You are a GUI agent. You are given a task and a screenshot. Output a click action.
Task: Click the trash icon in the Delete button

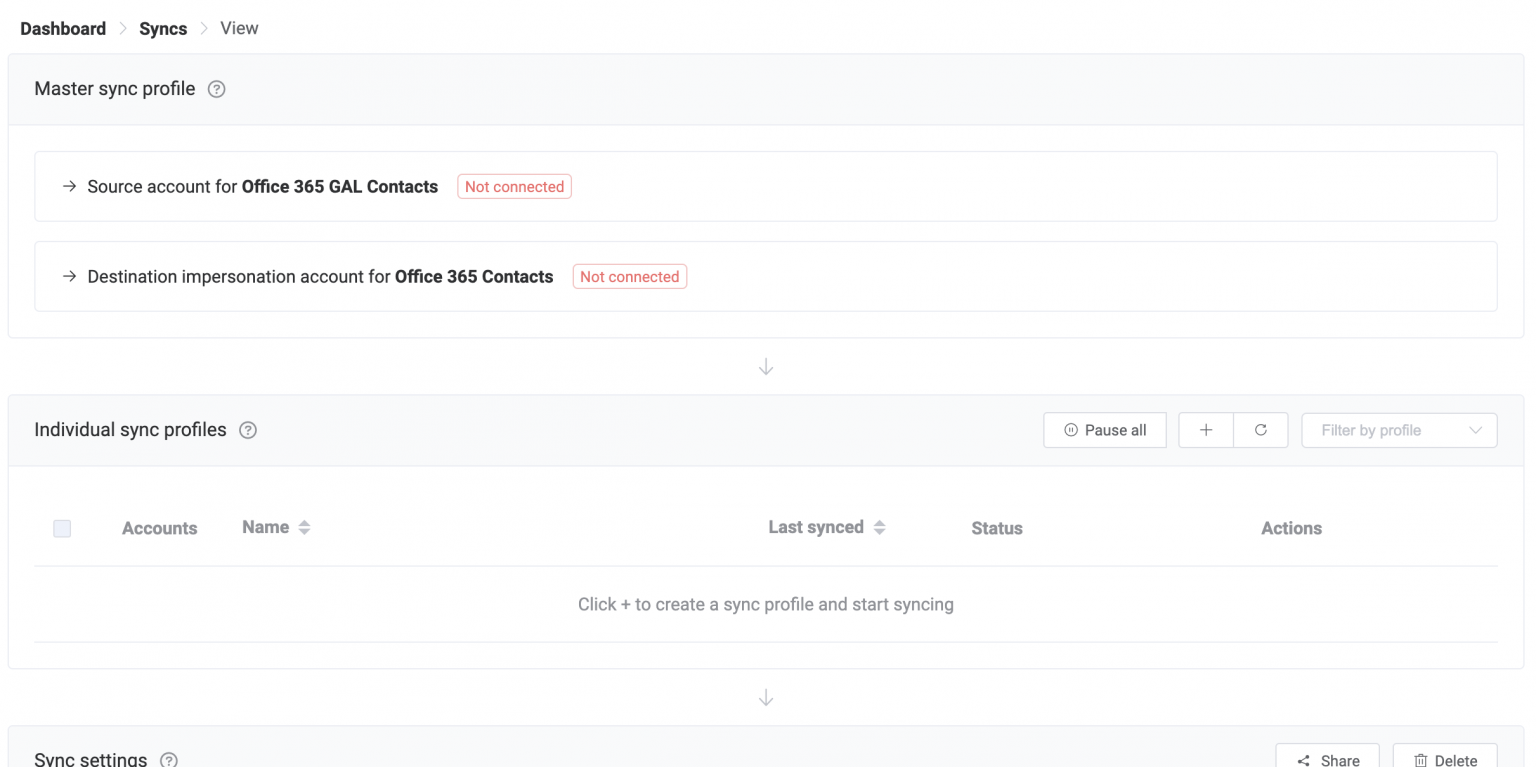tap(1423, 760)
